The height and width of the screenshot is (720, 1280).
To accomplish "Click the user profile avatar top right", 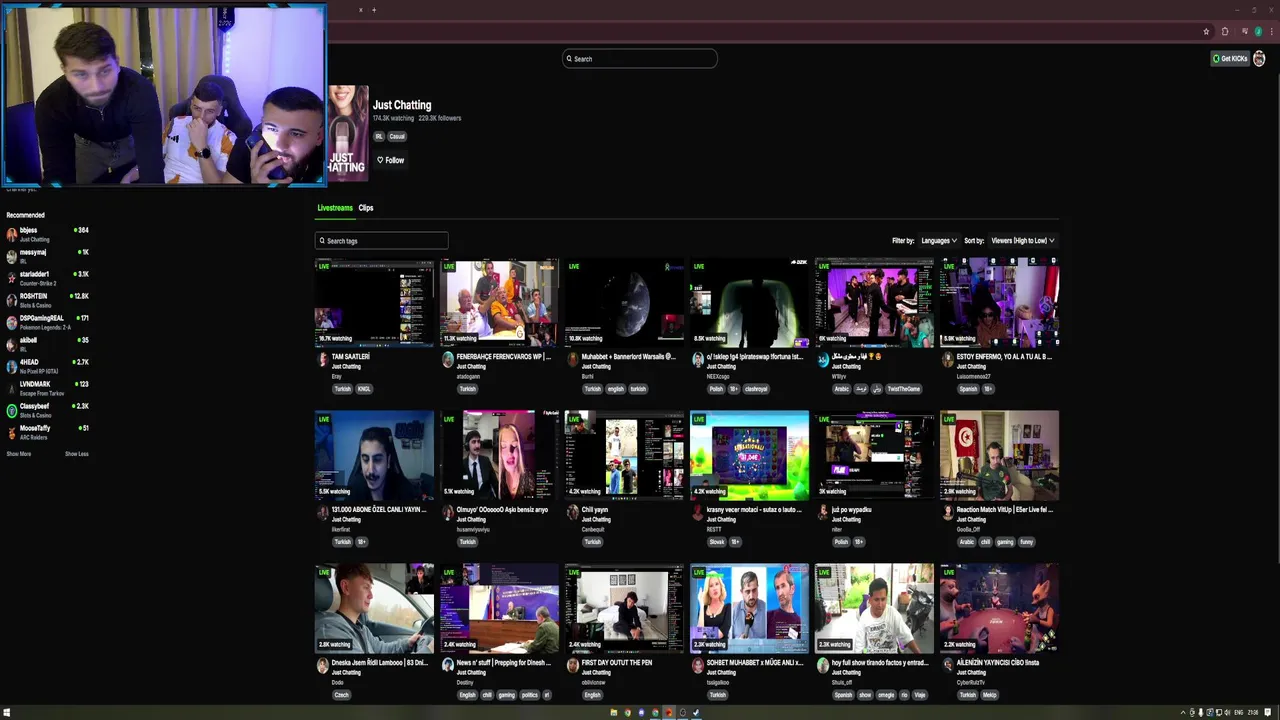I will [x=1259, y=59].
